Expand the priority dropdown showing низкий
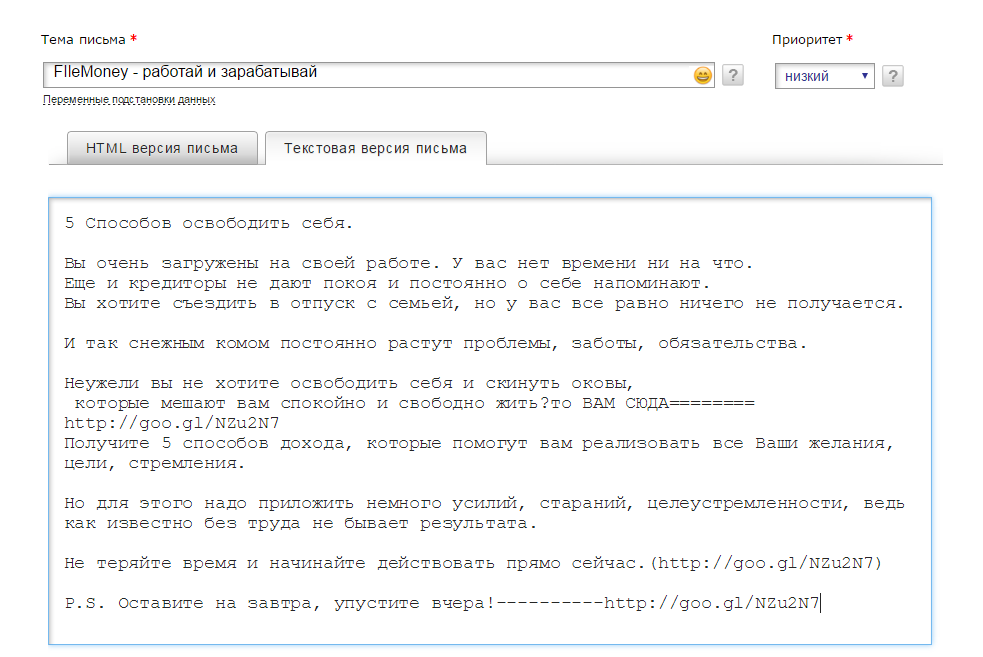Viewport: 983px width, 657px height. (x=824, y=76)
